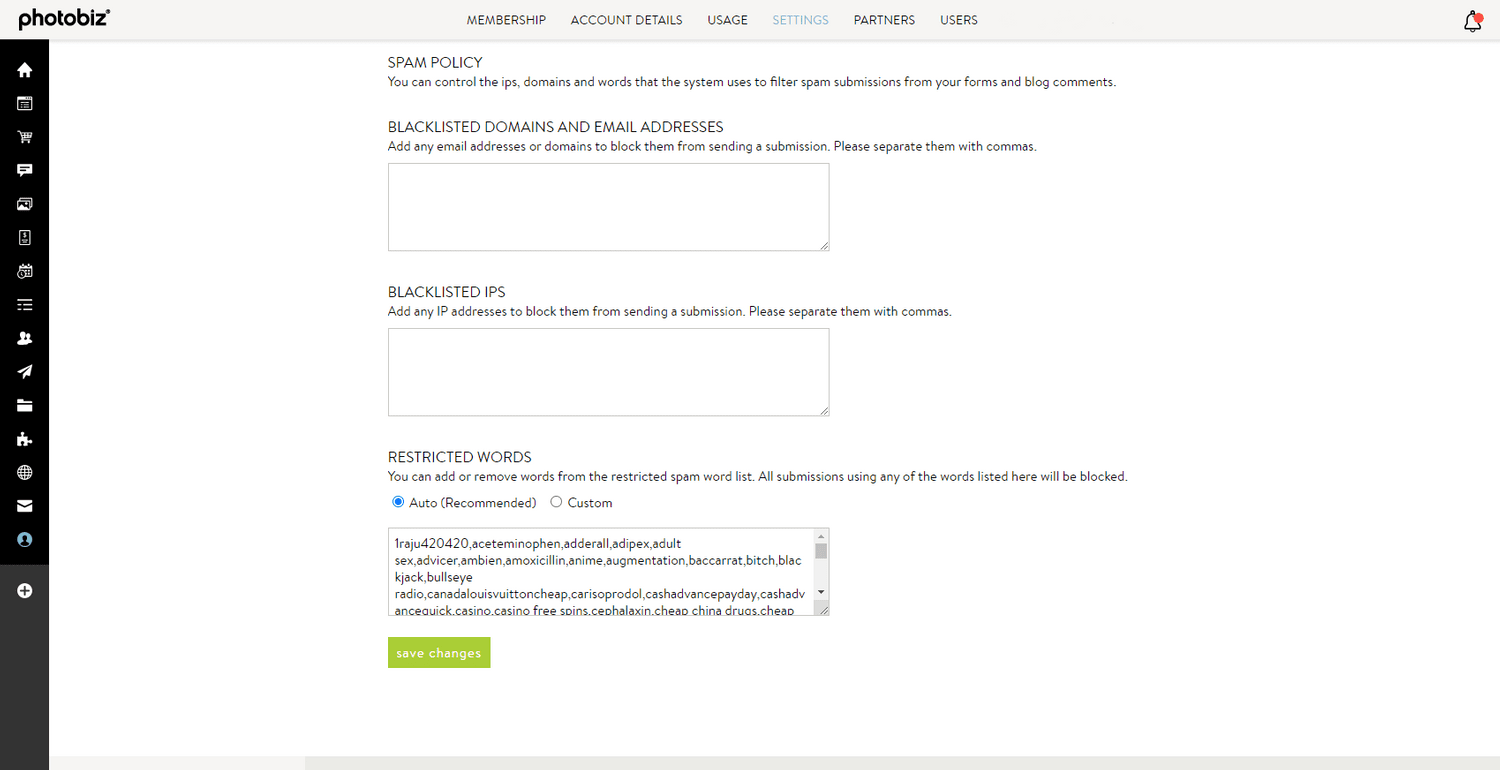
Task: Click the plus icon at sidebar bottom
Action: point(24,590)
